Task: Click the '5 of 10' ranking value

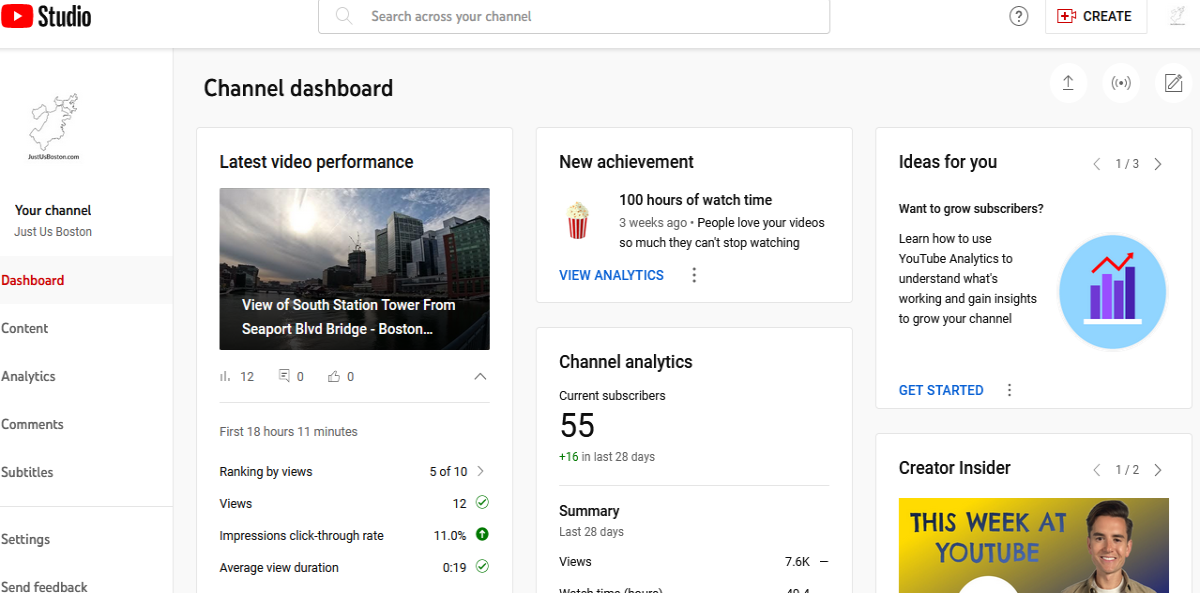Action: (x=448, y=471)
